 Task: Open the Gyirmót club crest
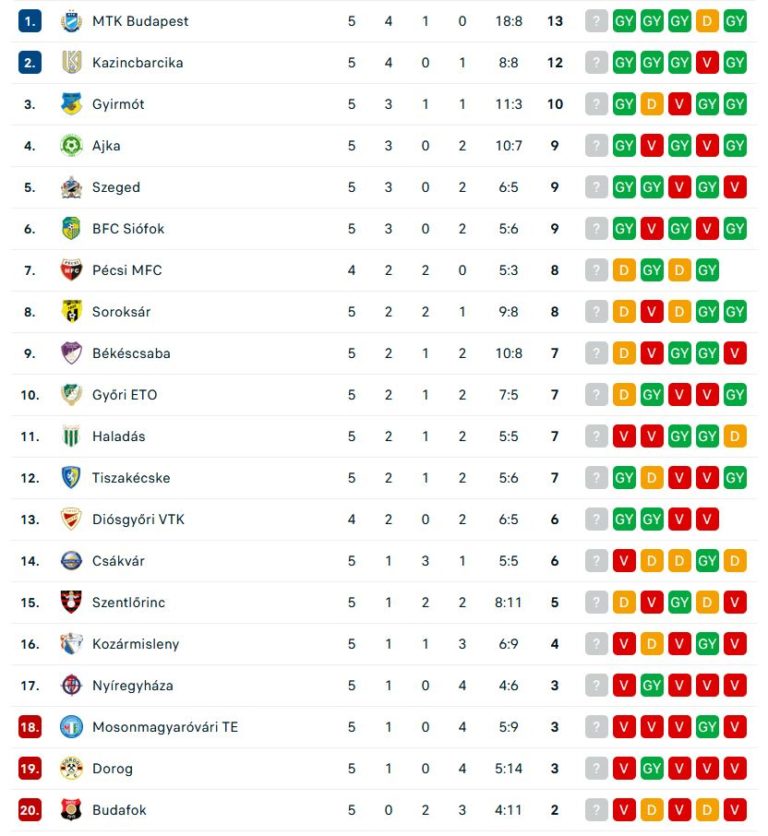(71, 104)
